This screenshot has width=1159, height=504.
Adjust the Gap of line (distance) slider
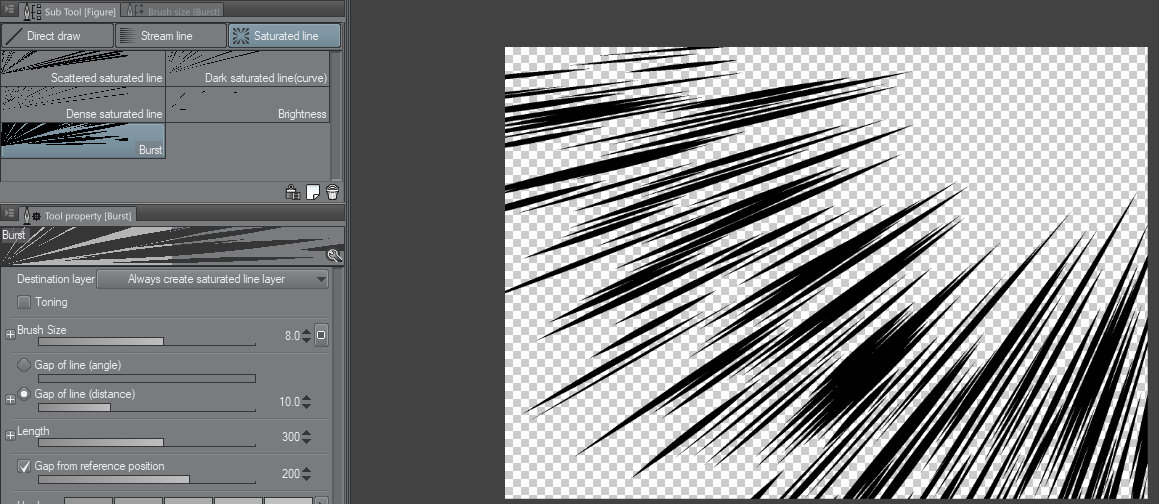point(146,407)
